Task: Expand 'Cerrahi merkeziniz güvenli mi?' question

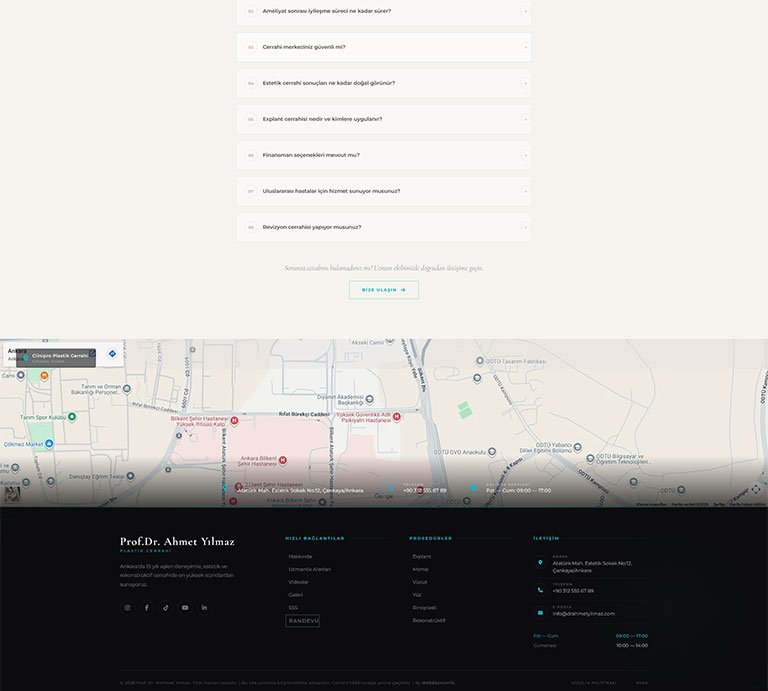Action: [384, 47]
